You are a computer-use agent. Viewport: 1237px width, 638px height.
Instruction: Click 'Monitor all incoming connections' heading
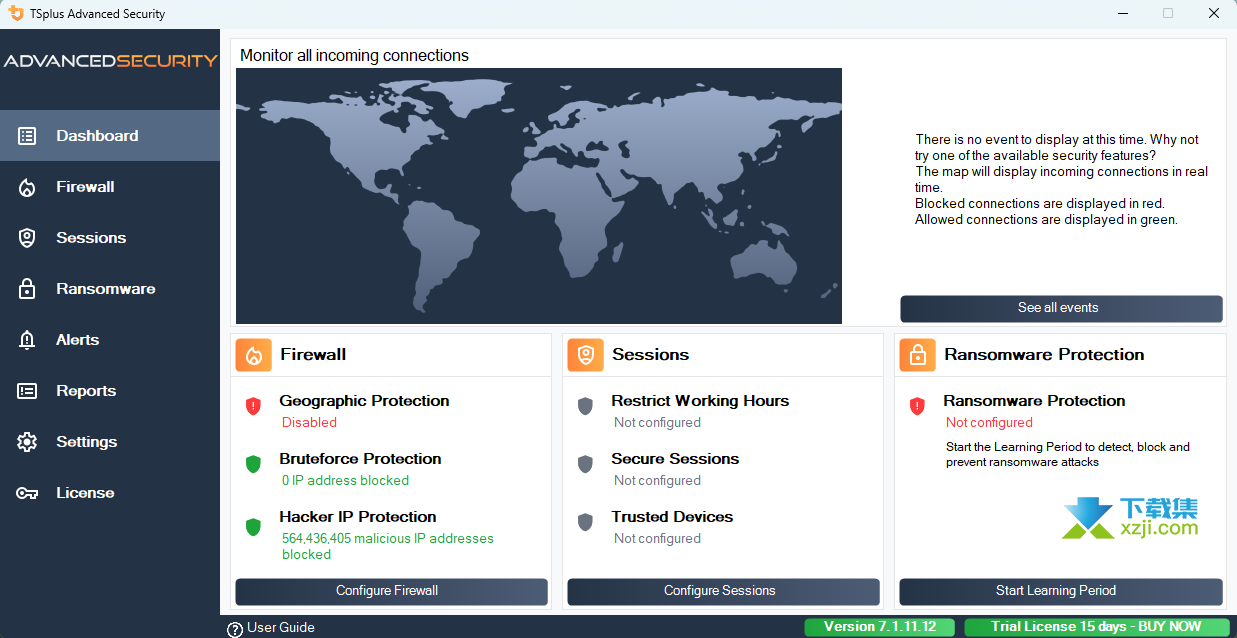point(354,56)
